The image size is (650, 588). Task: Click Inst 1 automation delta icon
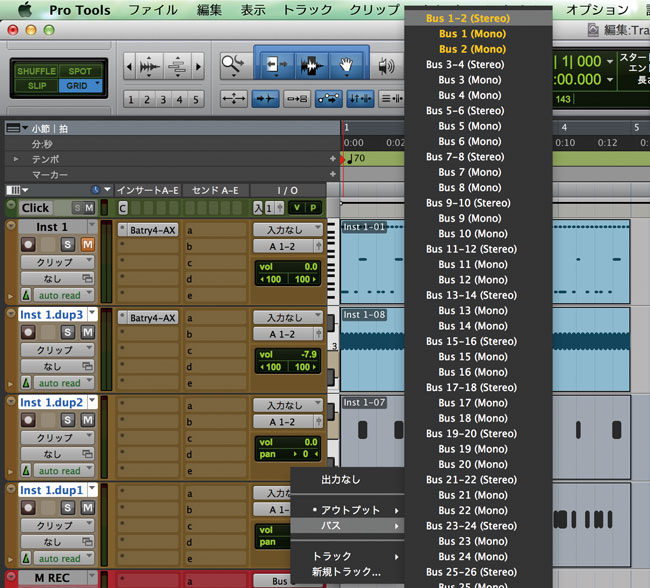click(26, 295)
